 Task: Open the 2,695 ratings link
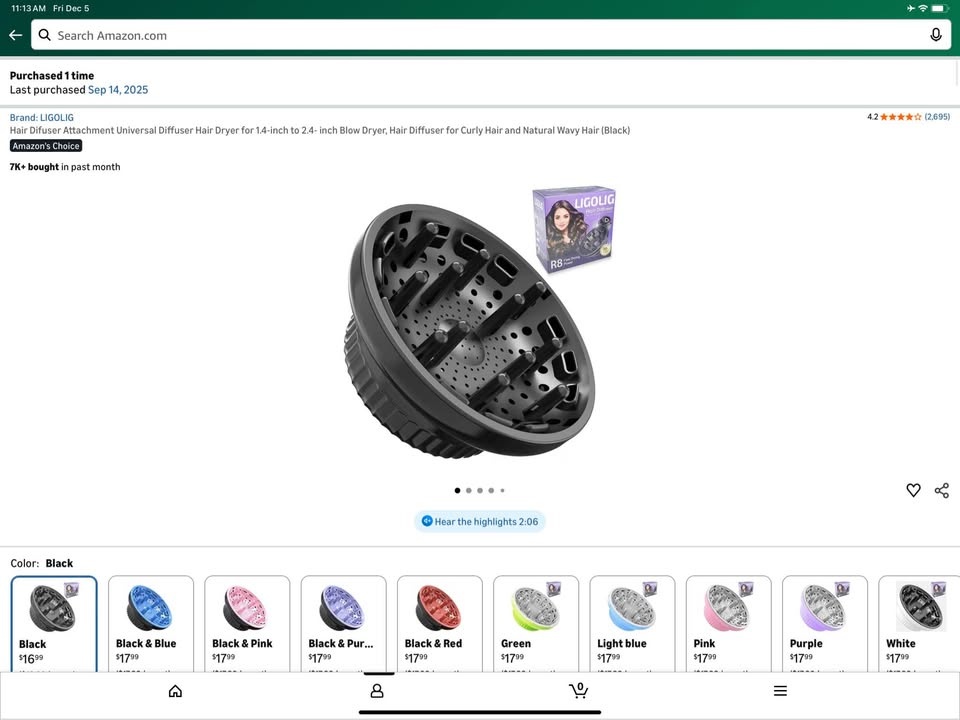(x=937, y=117)
